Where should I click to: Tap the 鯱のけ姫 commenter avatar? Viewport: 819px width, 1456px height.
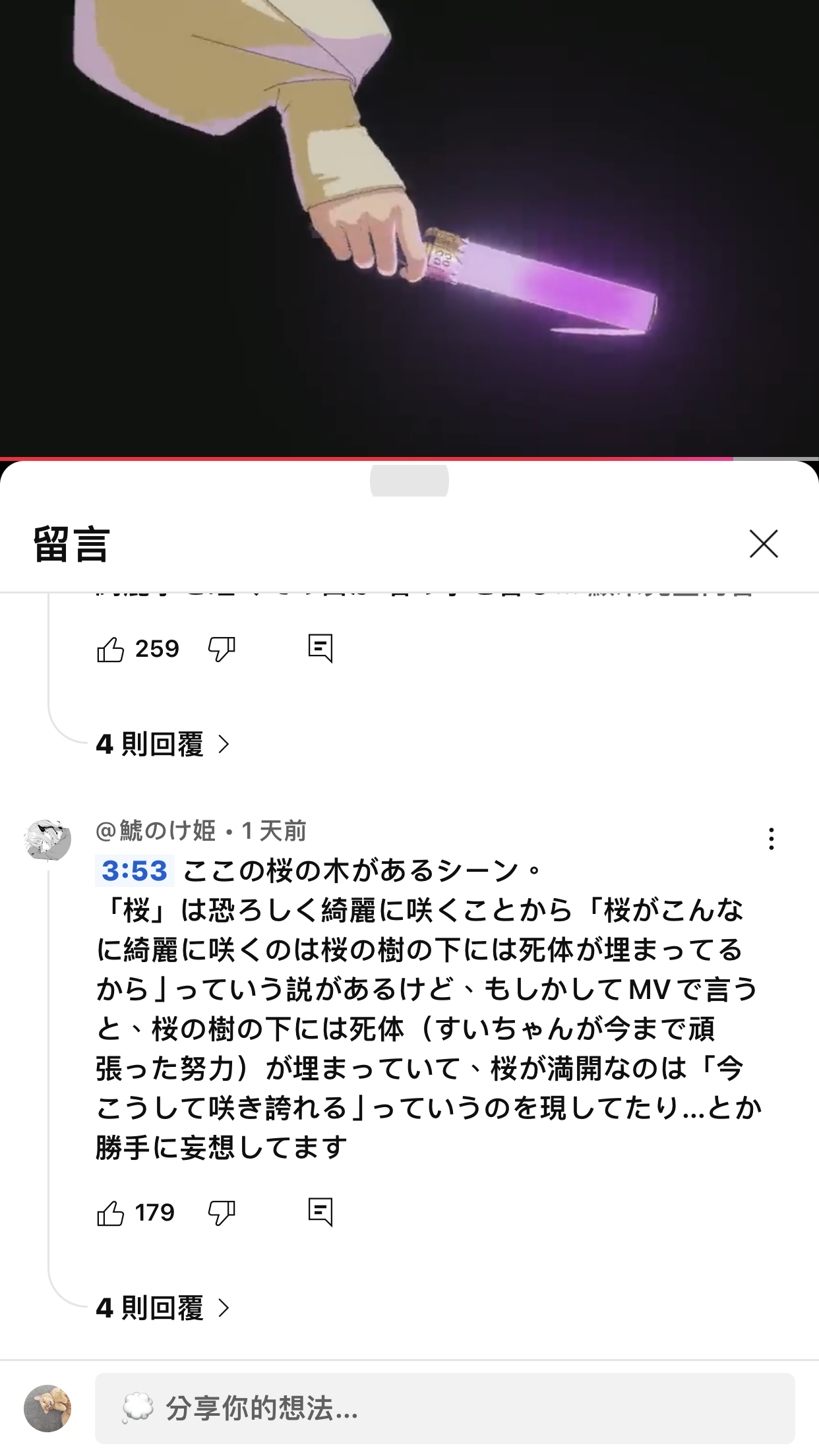[47, 840]
